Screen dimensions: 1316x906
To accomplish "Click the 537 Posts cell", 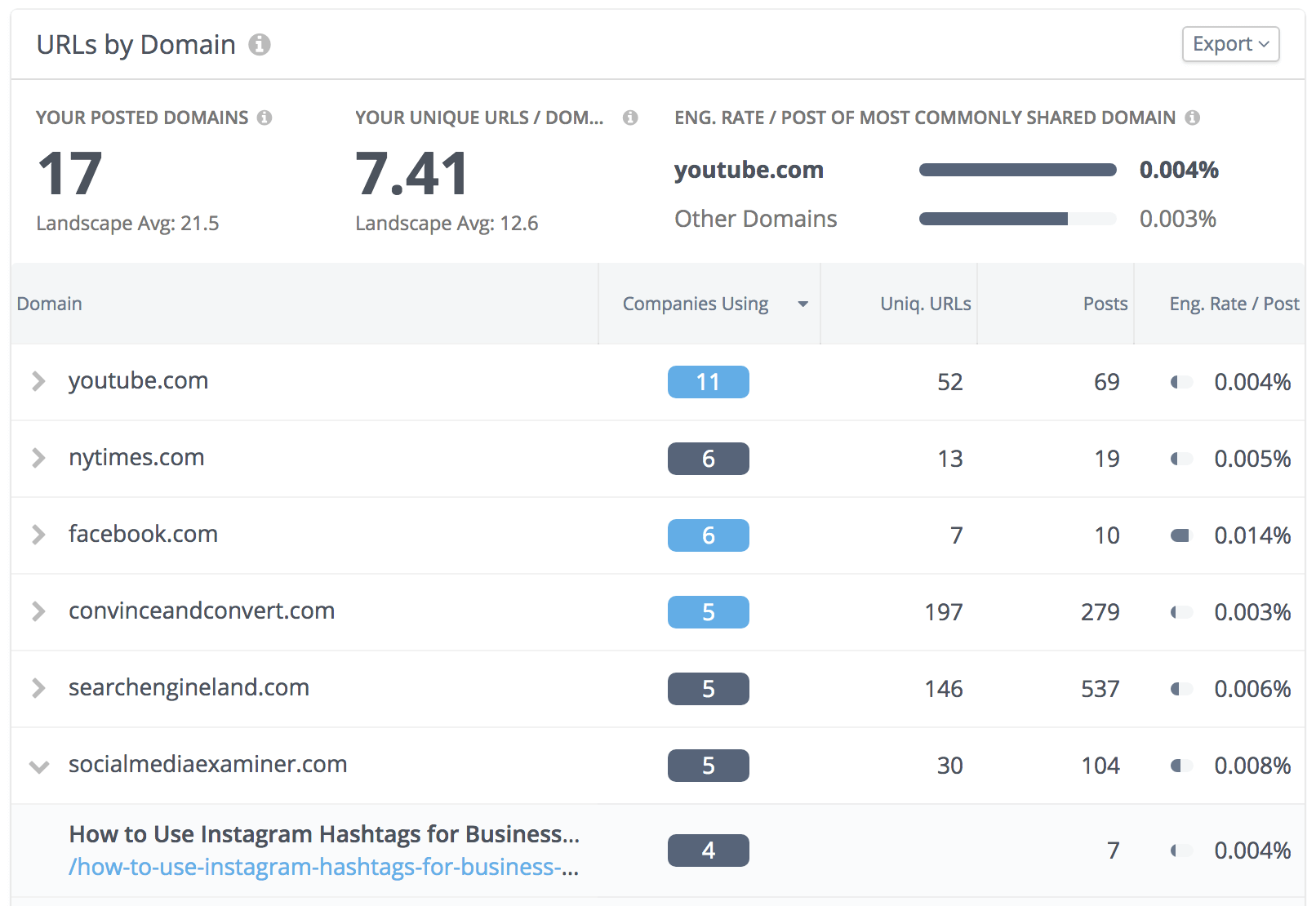I will tap(1100, 689).
